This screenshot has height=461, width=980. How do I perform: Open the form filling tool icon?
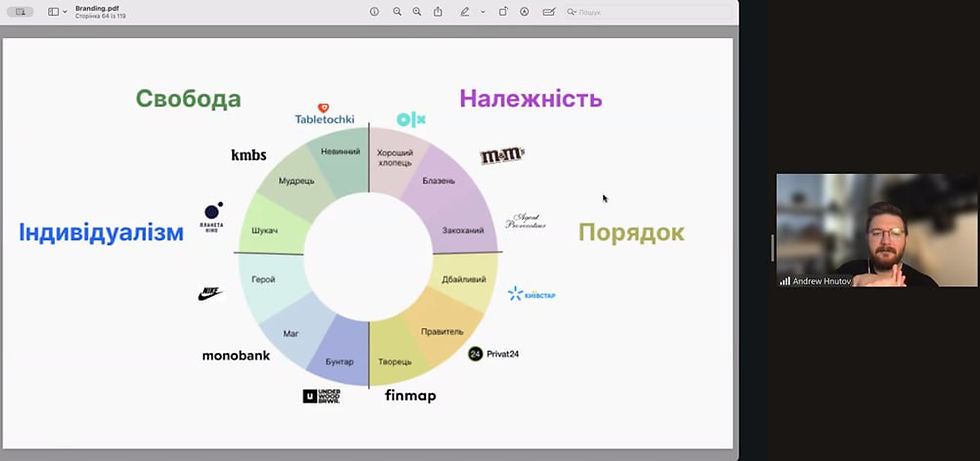(x=549, y=12)
